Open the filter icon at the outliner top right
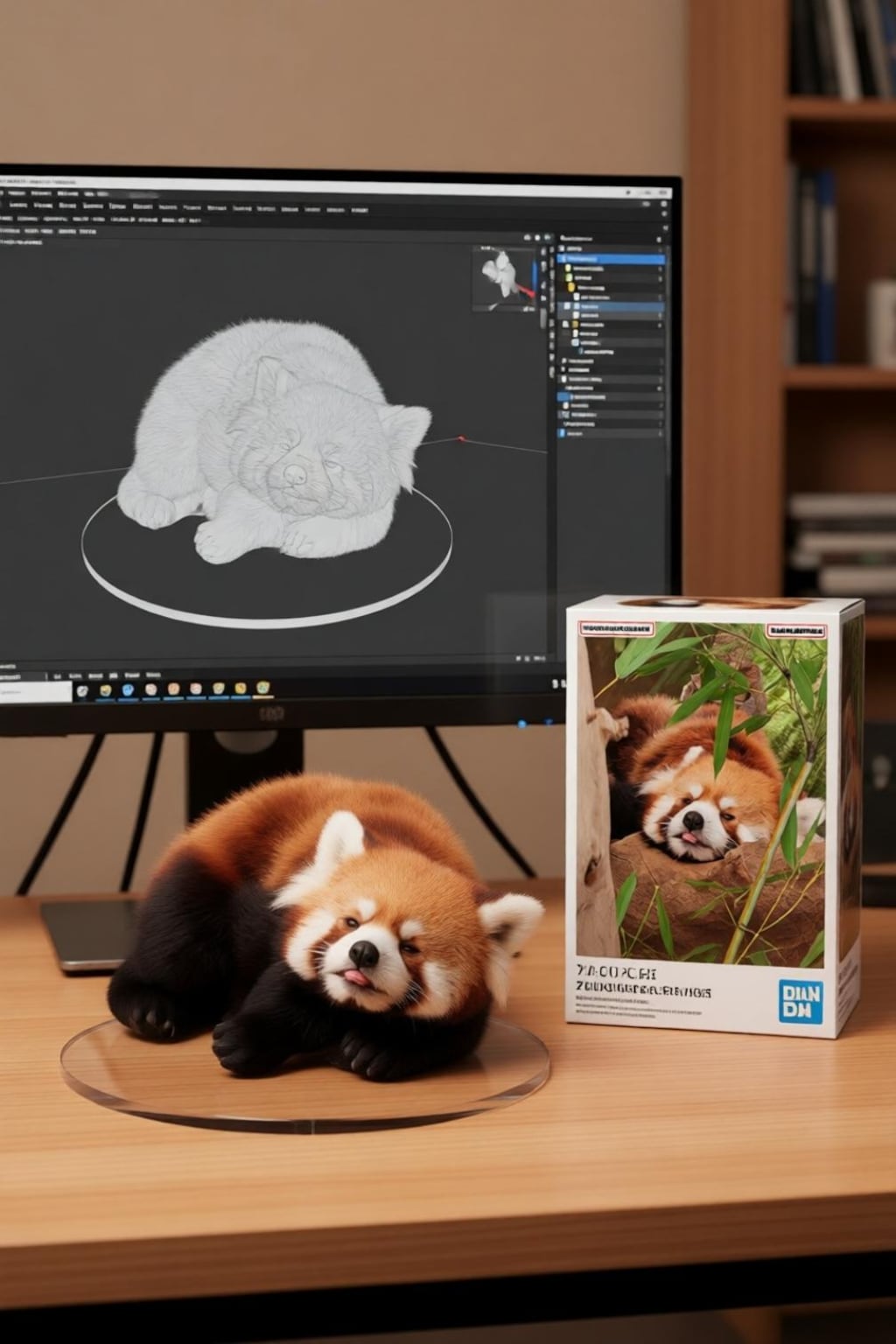Screen dimensions: 896x1344 point(659,239)
